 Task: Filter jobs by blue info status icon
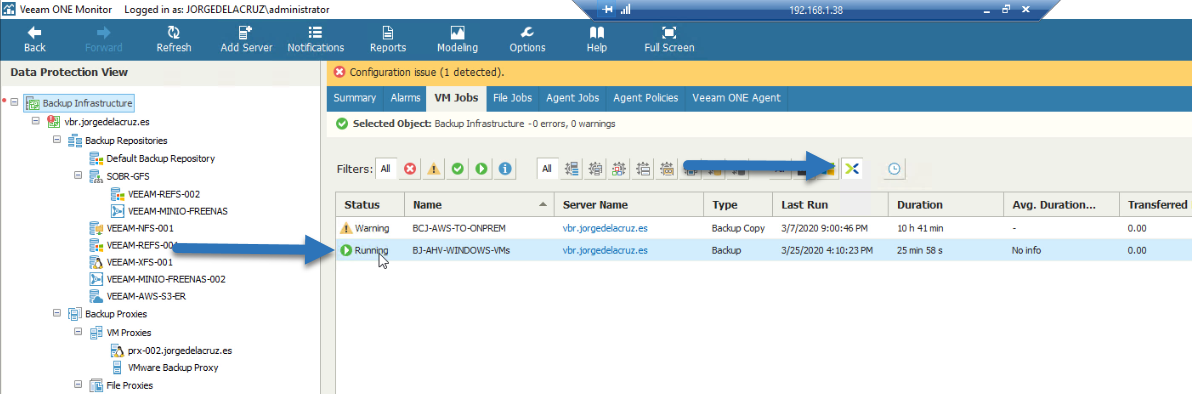(x=505, y=169)
